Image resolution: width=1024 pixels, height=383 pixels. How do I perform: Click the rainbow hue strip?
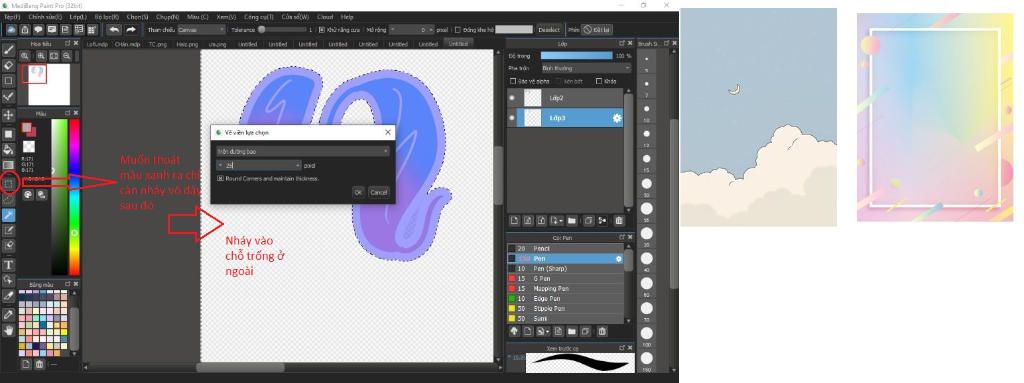click(x=74, y=196)
